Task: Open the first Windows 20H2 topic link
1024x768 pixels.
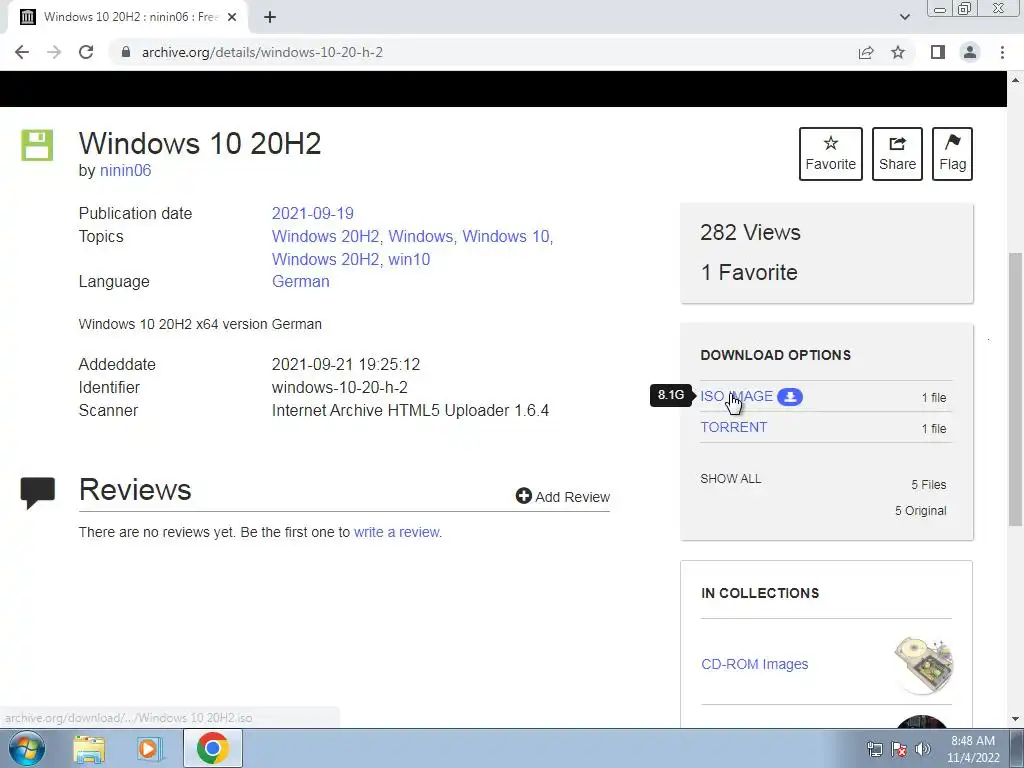Action: (325, 236)
